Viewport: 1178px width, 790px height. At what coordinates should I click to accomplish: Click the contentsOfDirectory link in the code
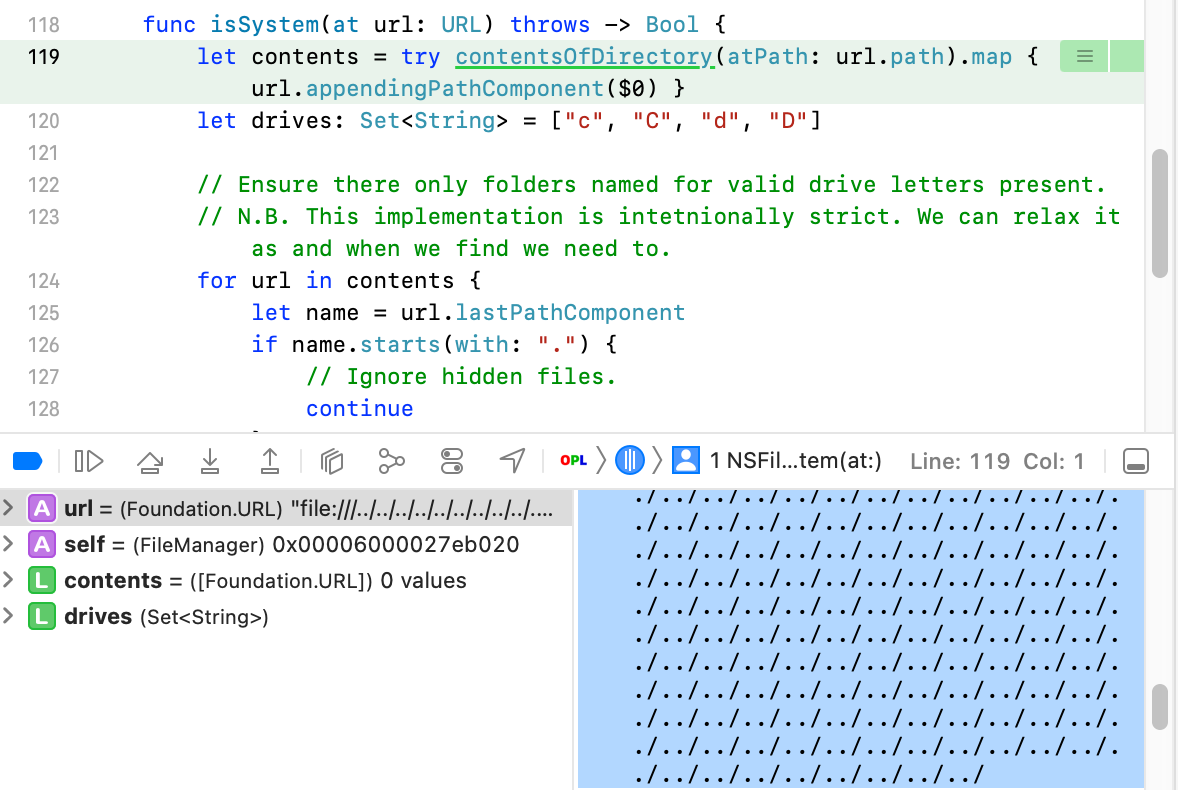585,56
